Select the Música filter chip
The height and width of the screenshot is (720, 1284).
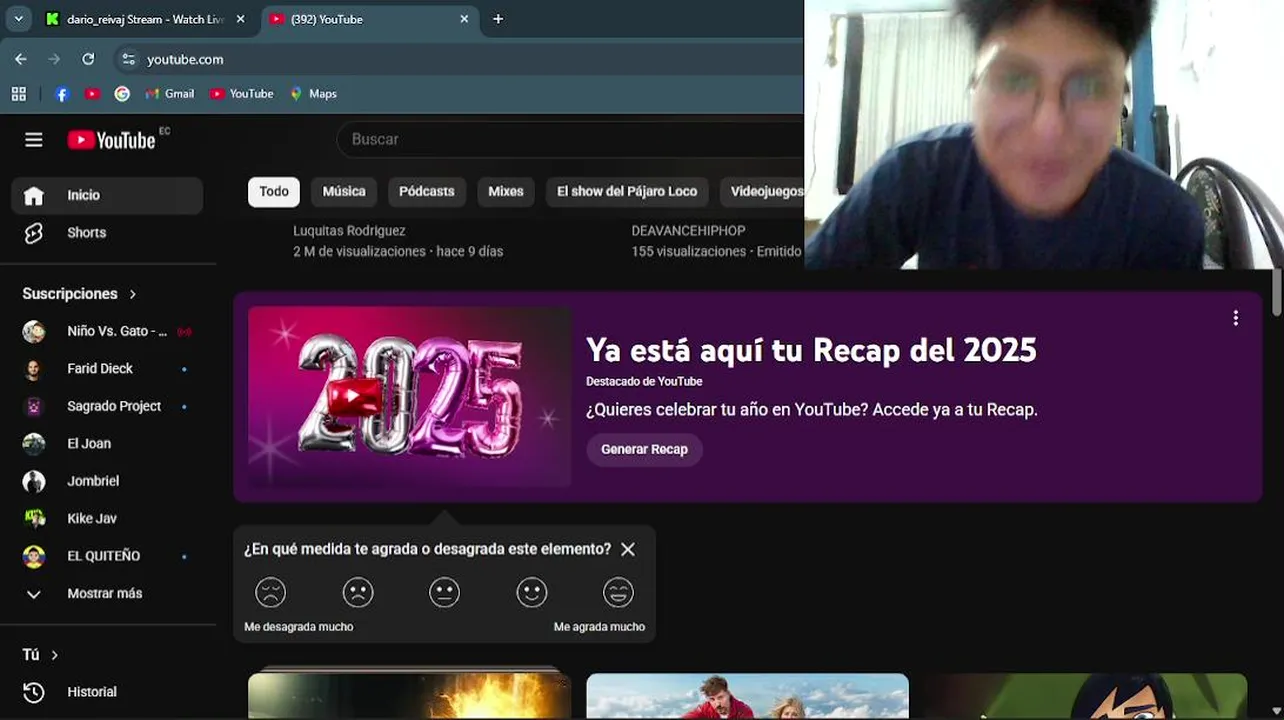click(x=344, y=192)
